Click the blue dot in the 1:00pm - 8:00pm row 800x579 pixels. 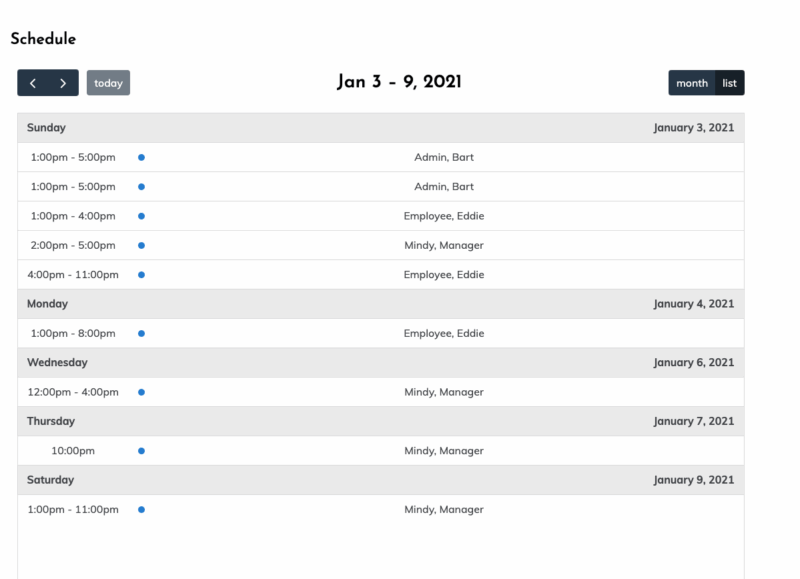coord(141,333)
